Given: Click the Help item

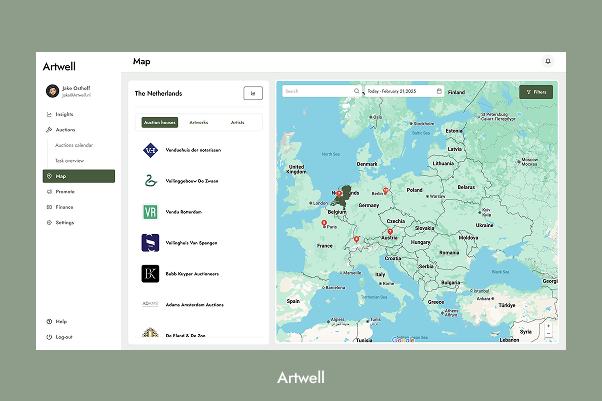Looking at the screenshot, I should (x=61, y=322).
